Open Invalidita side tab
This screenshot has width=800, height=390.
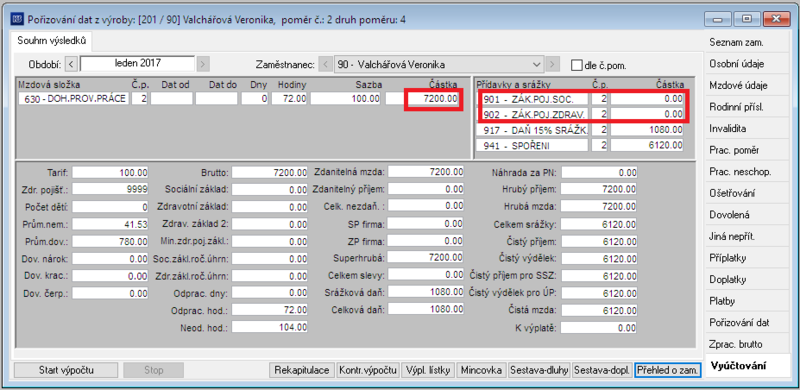[748, 129]
